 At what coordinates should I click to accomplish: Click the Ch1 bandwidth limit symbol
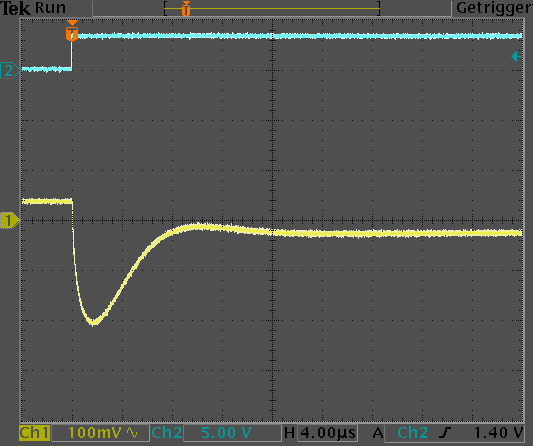tap(132, 432)
